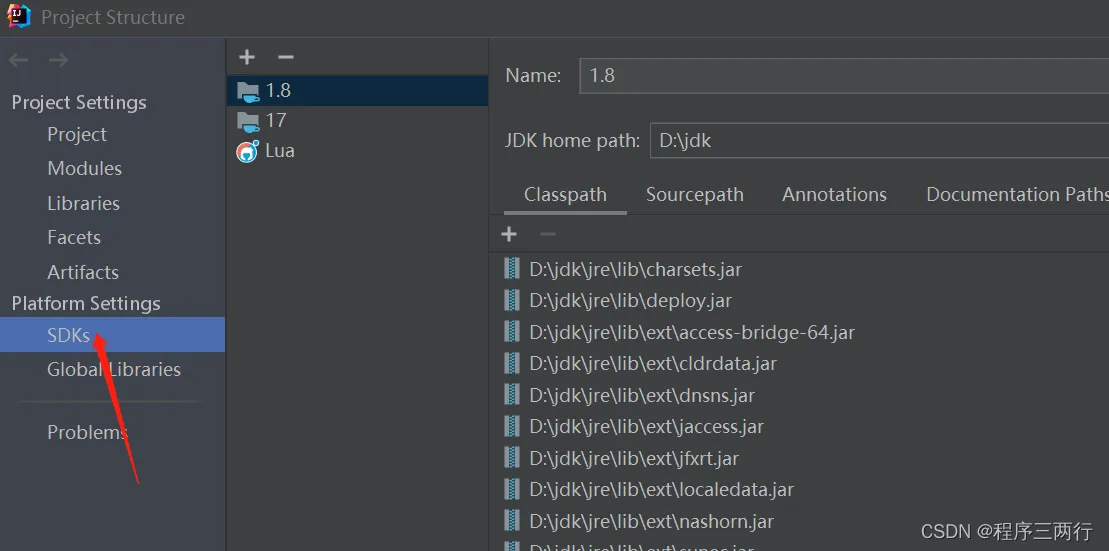The width and height of the screenshot is (1109, 551).
Task: Click the JDK folder icon for 17
Action: (248, 122)
